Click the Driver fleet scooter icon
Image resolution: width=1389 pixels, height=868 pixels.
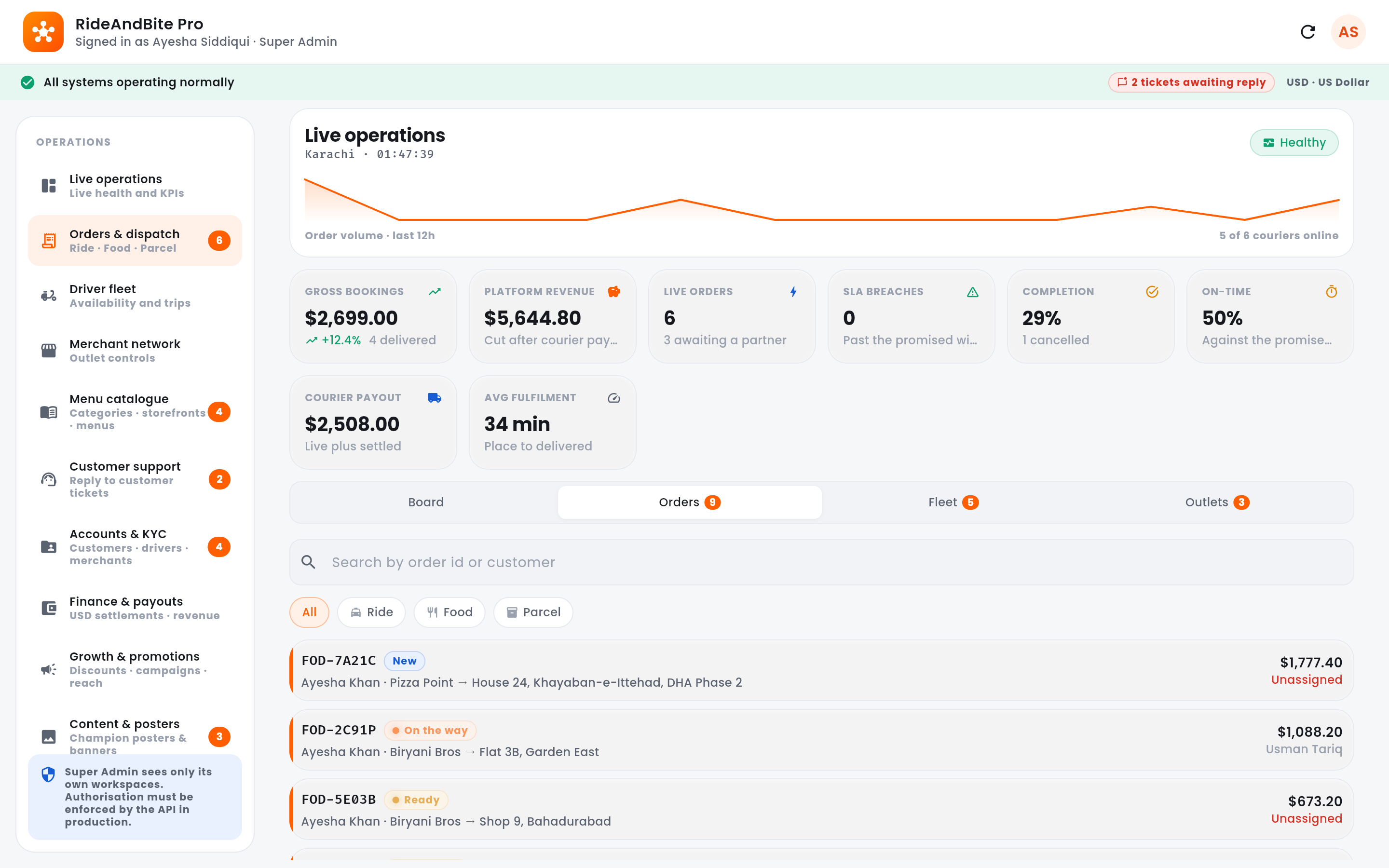click(x=49, y=296)
